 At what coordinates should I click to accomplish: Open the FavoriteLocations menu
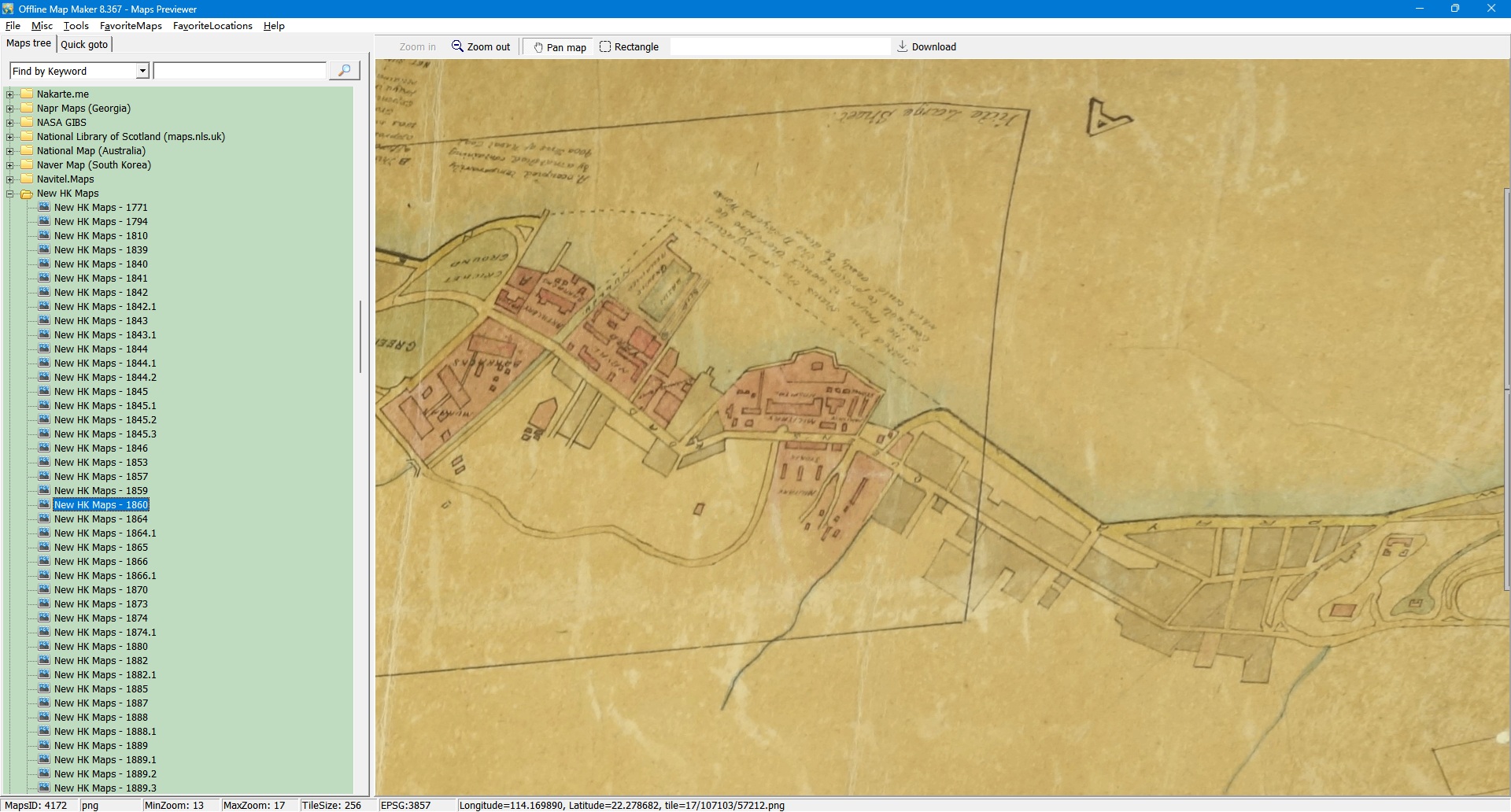(x=212, y=26)
